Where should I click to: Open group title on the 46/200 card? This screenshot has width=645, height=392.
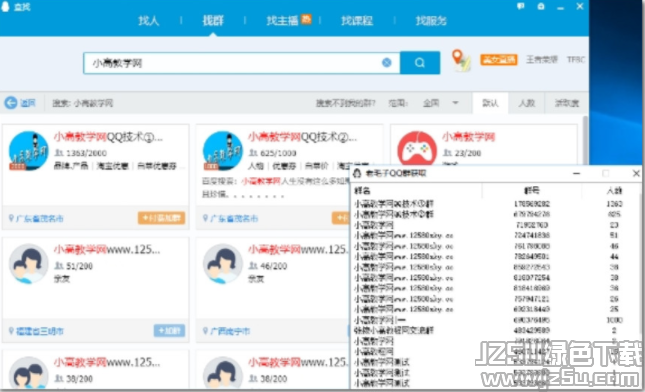coord(298,250)
